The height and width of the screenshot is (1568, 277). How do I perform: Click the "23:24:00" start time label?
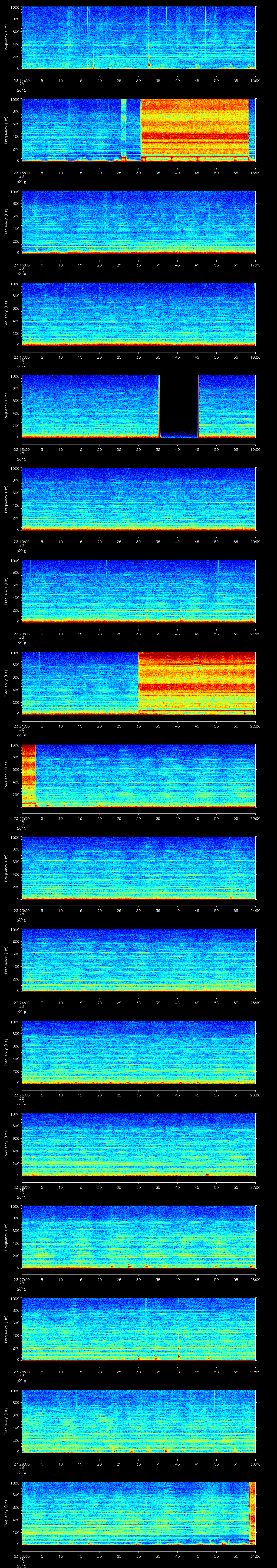click(x=21, y=1003)
